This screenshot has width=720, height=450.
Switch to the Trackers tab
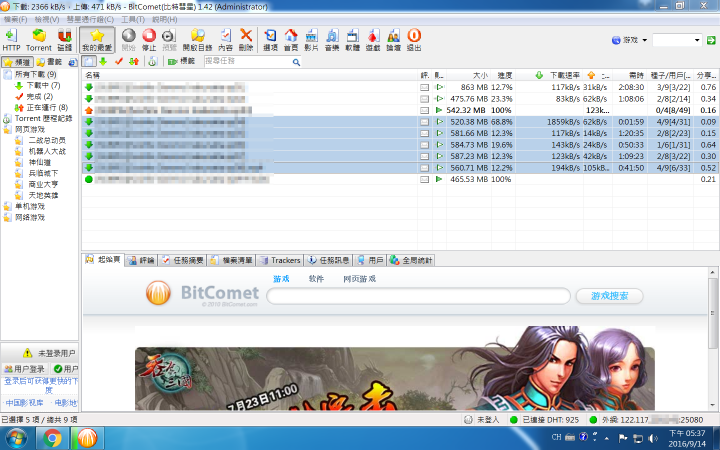(280, 260)
